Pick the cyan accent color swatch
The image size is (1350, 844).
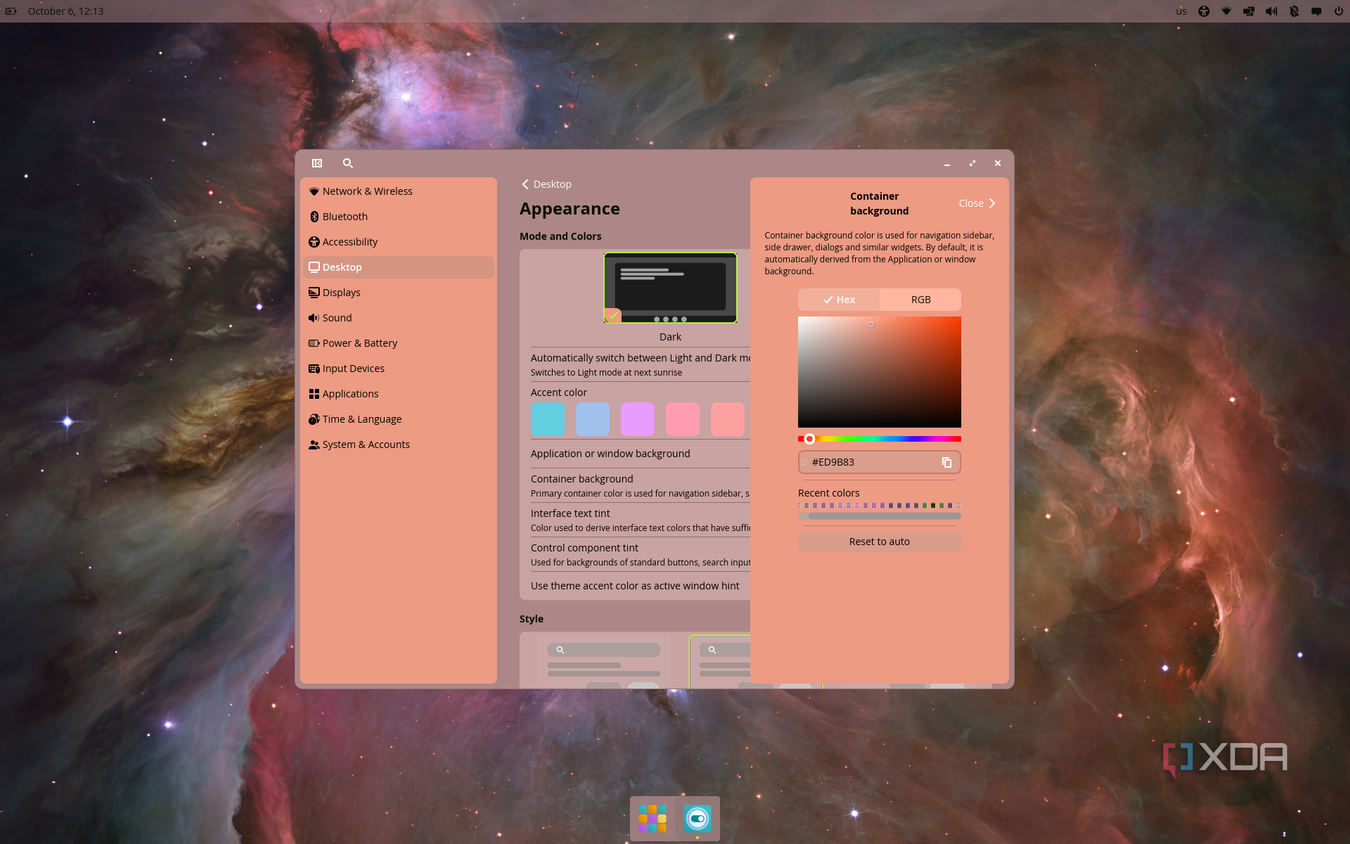548,419
